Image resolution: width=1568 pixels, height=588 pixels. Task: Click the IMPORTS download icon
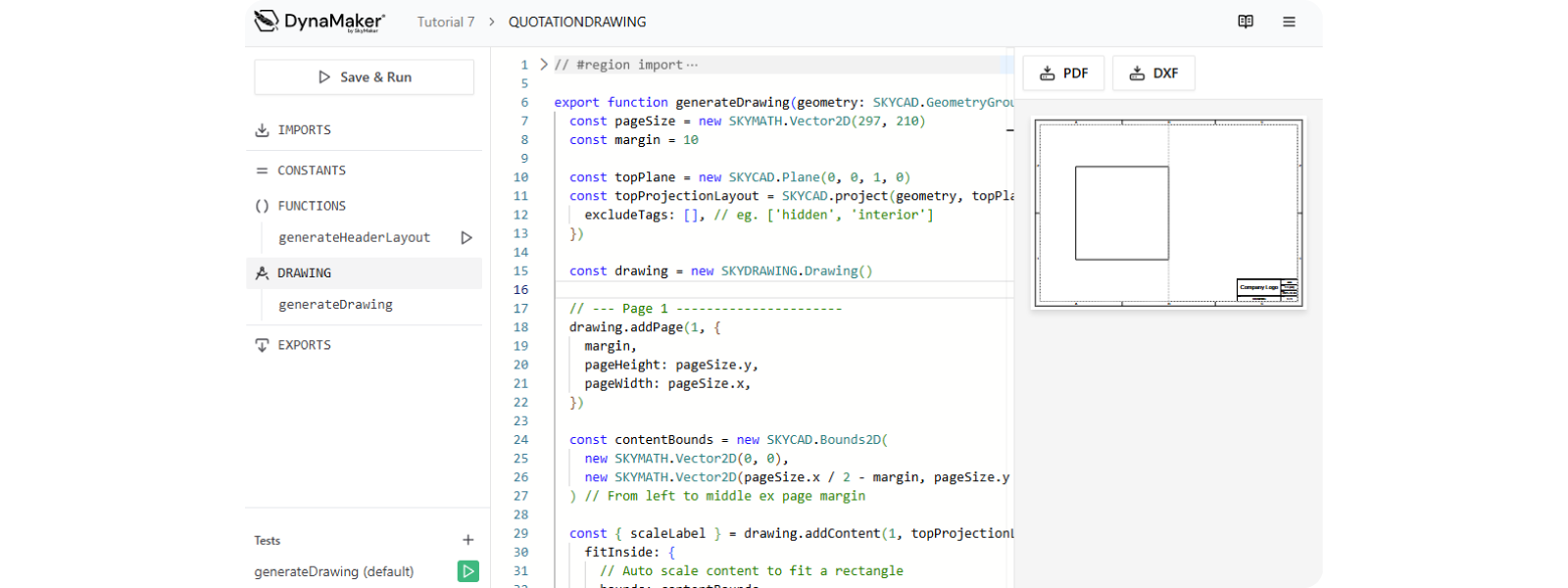tap(263, 130)
